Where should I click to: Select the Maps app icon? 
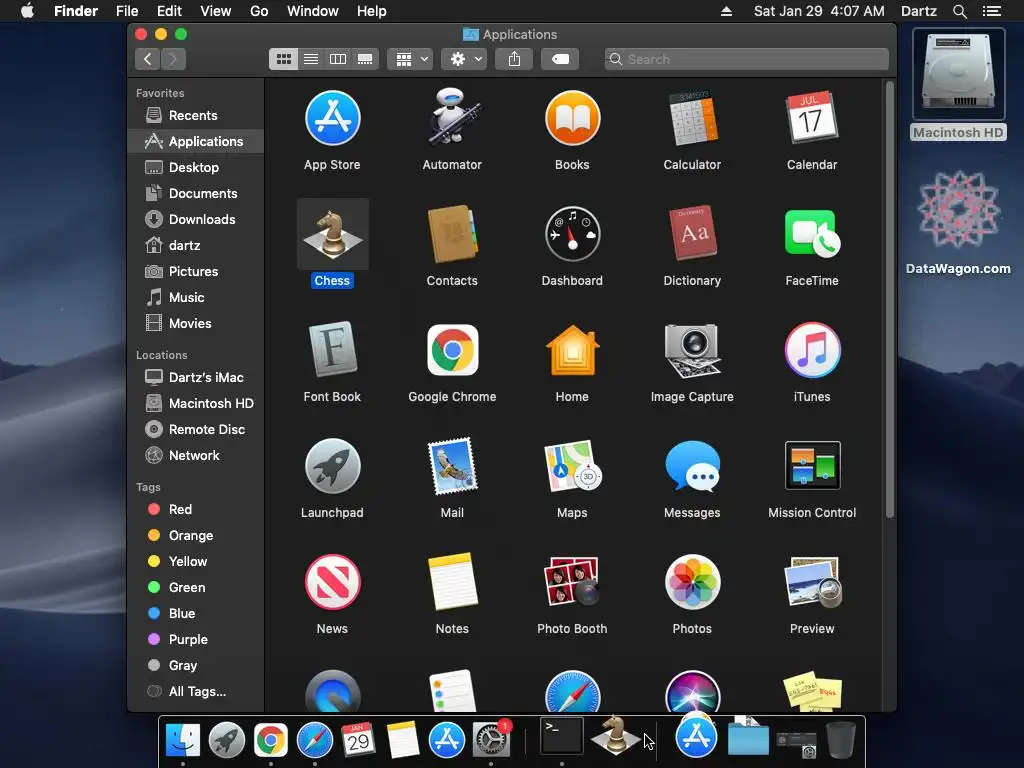[x=572, y=466]
